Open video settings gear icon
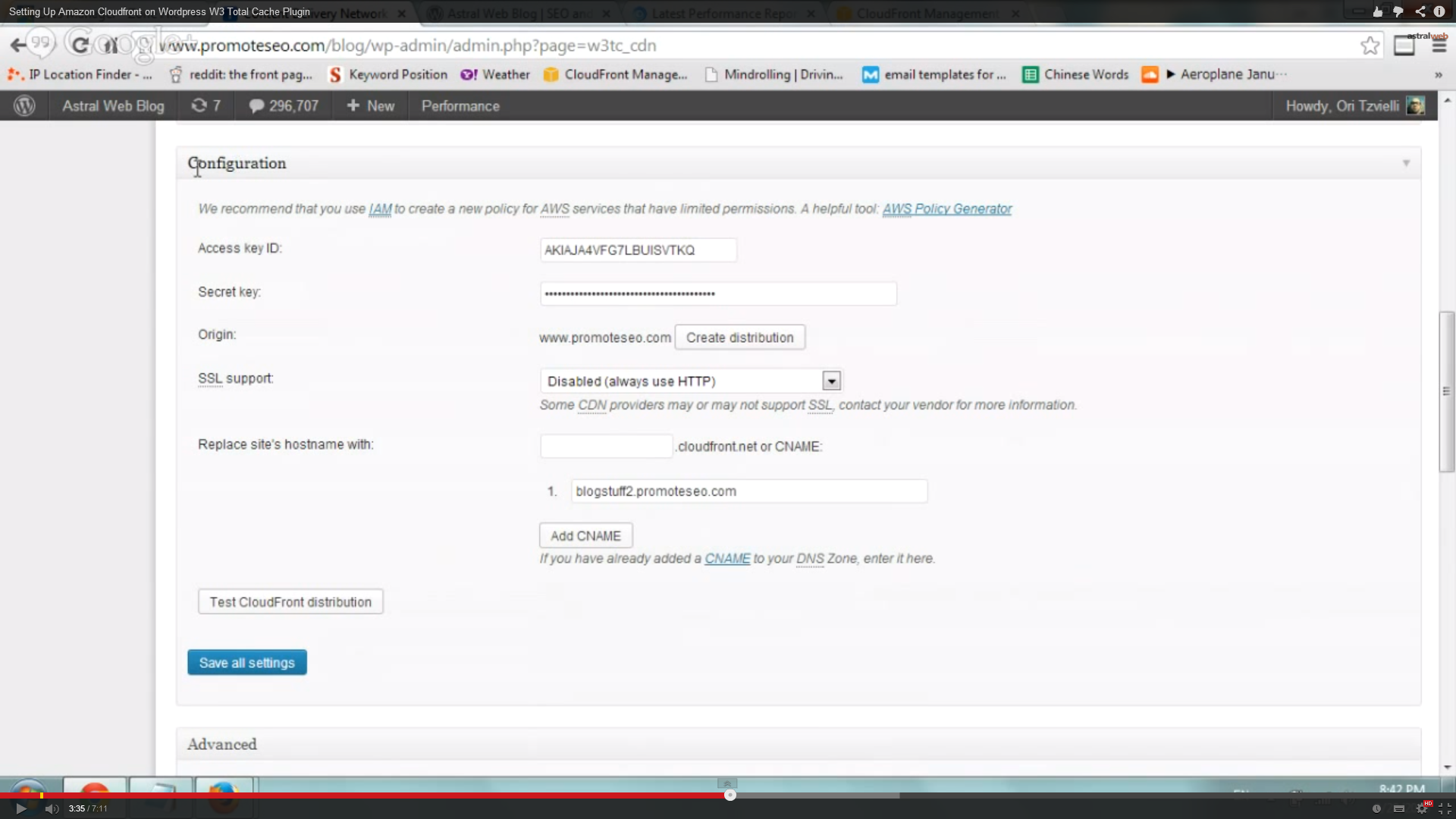Screen dimensions: 1456x819 [x=1422, y=808]
